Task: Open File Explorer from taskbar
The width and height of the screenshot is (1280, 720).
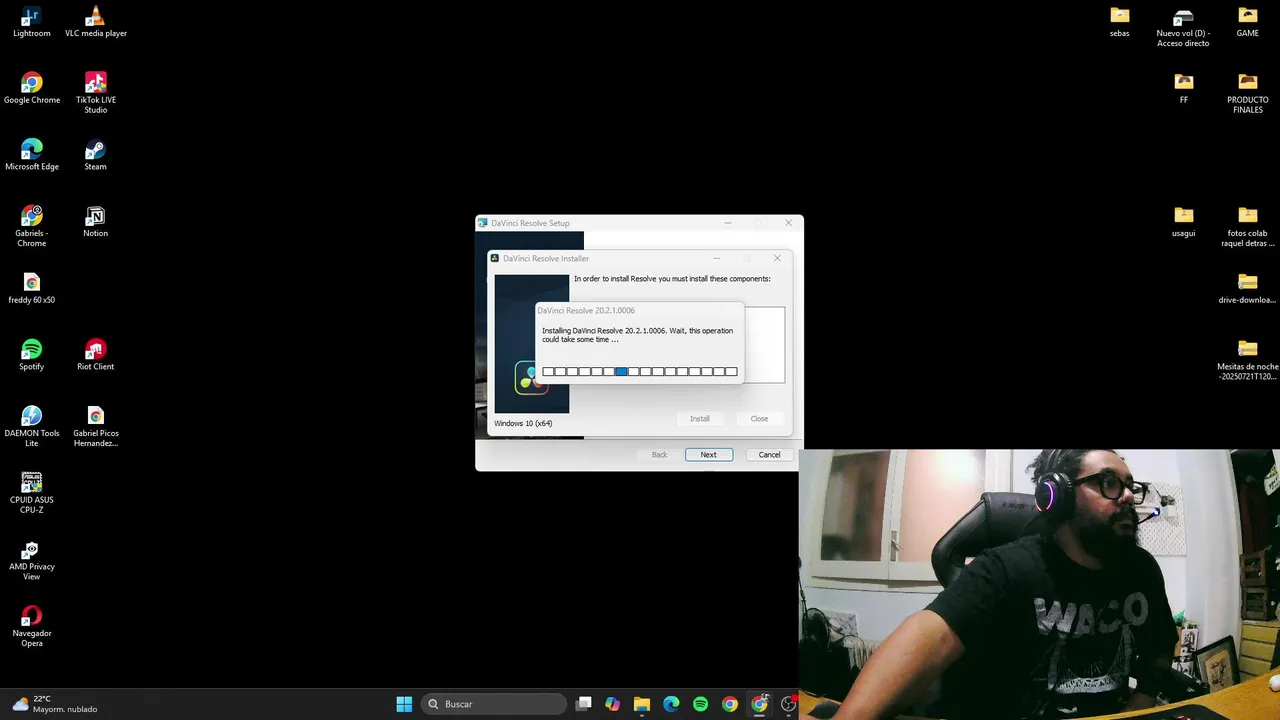Action: coord(642,704)
